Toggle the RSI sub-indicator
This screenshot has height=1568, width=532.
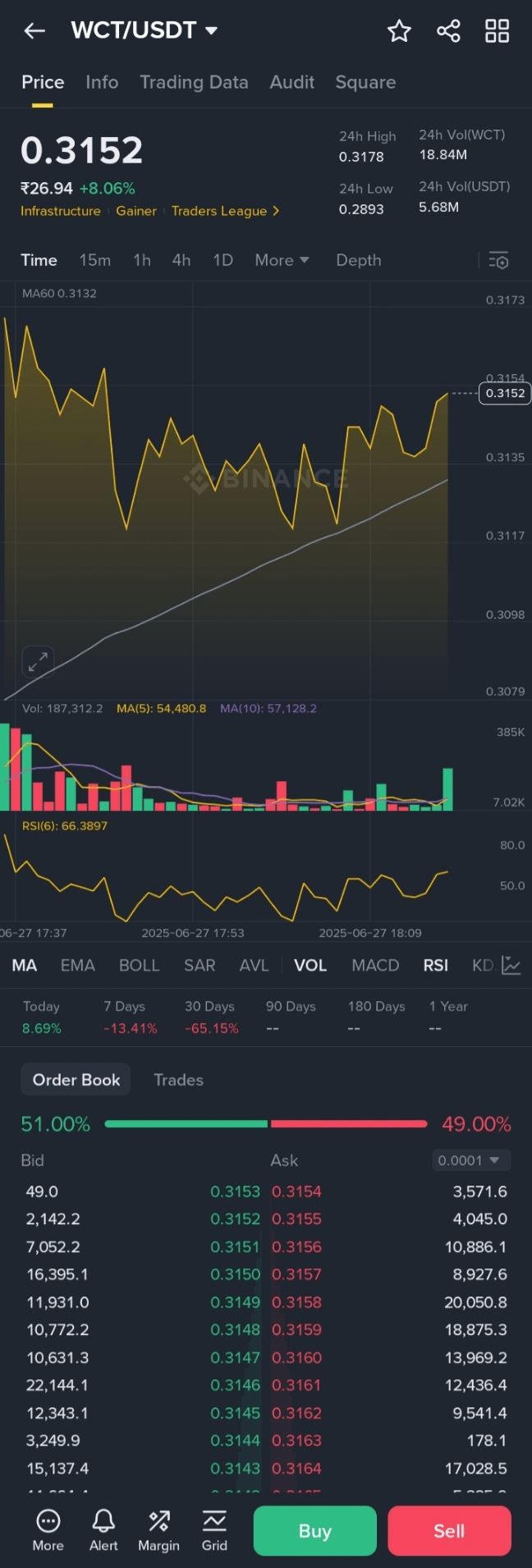[x=436, y=965]
